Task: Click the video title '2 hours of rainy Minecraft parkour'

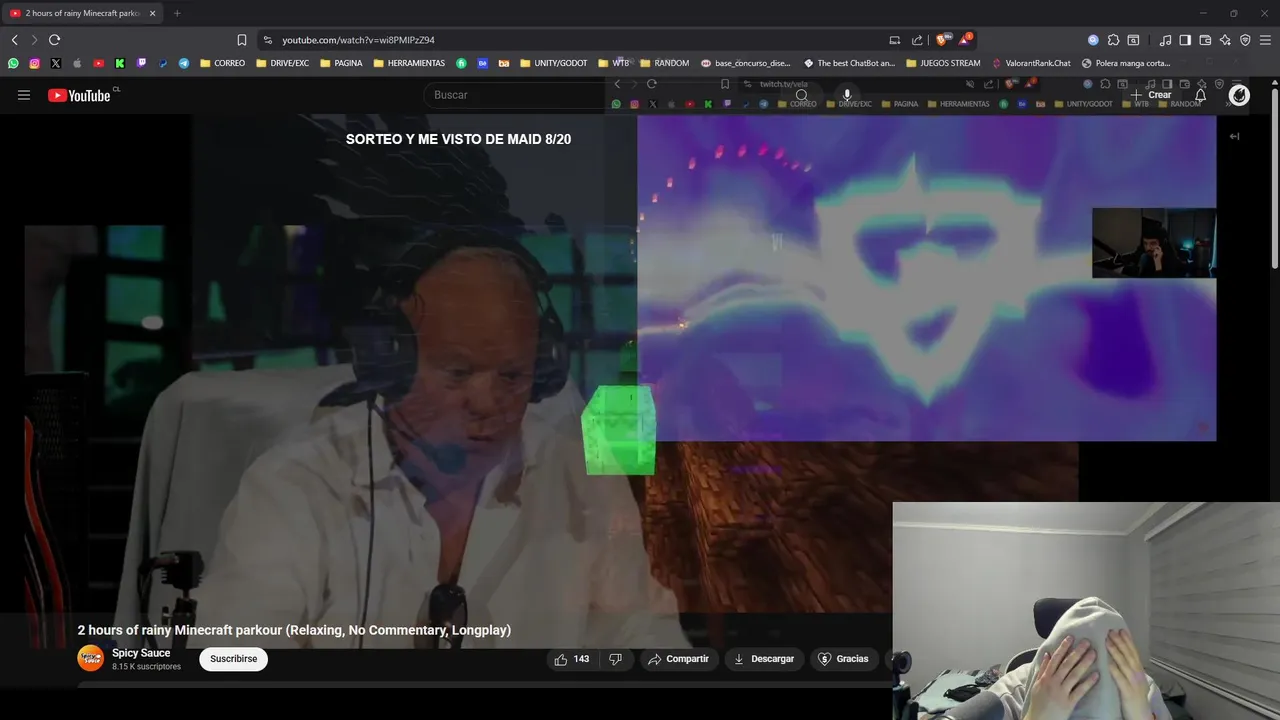Action: click(294, 630)
